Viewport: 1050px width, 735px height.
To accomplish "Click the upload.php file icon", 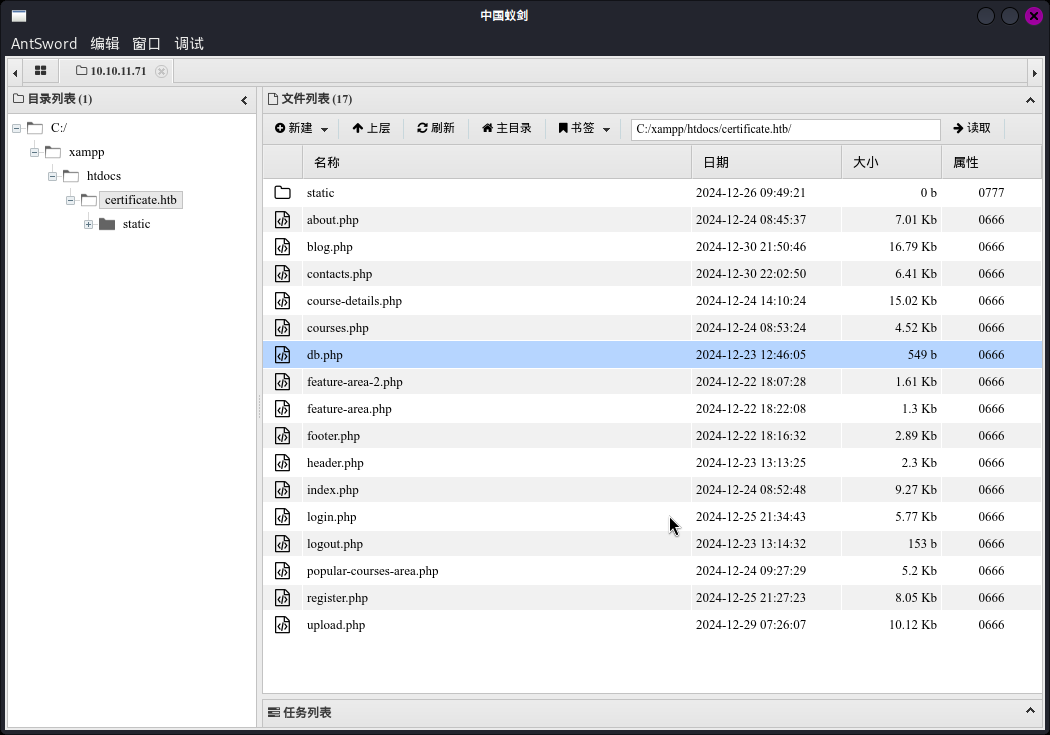I will pyautogui.click(x=283, y=625).
